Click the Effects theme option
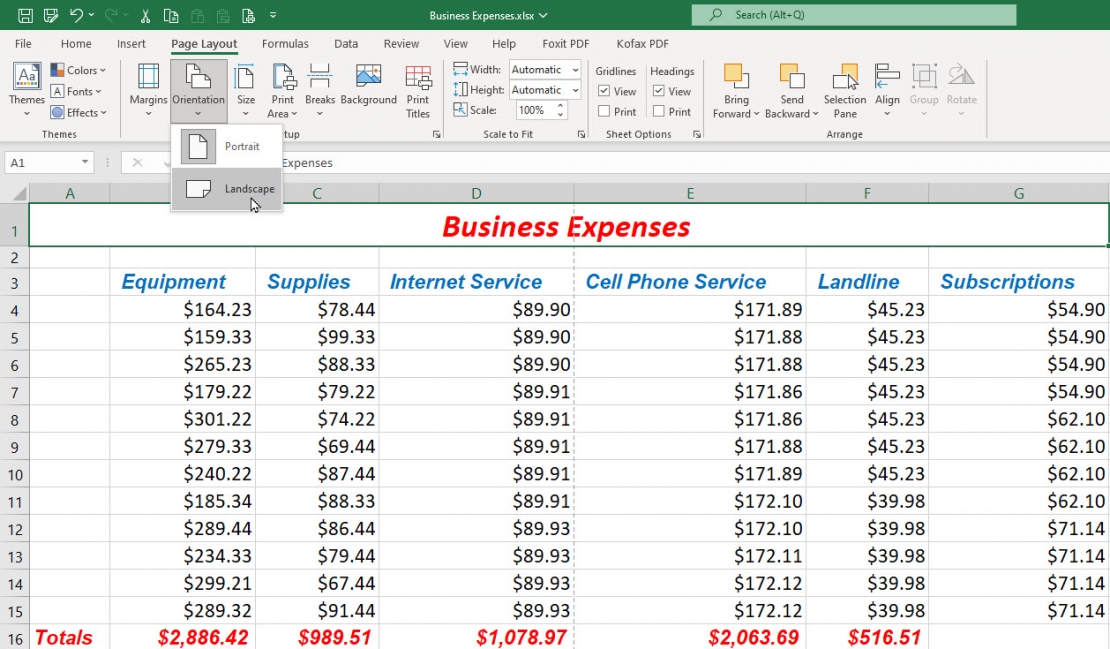Screen dimensions: 1110x649 (x=79, y=112)
